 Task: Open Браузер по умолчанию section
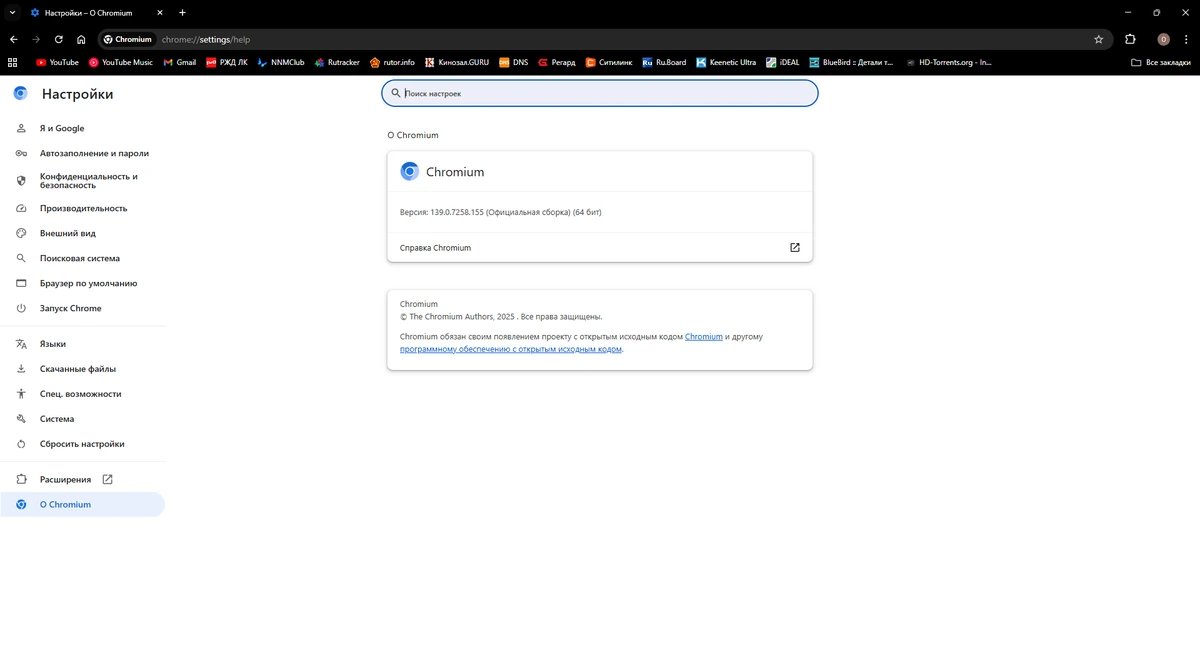(82, 283)
